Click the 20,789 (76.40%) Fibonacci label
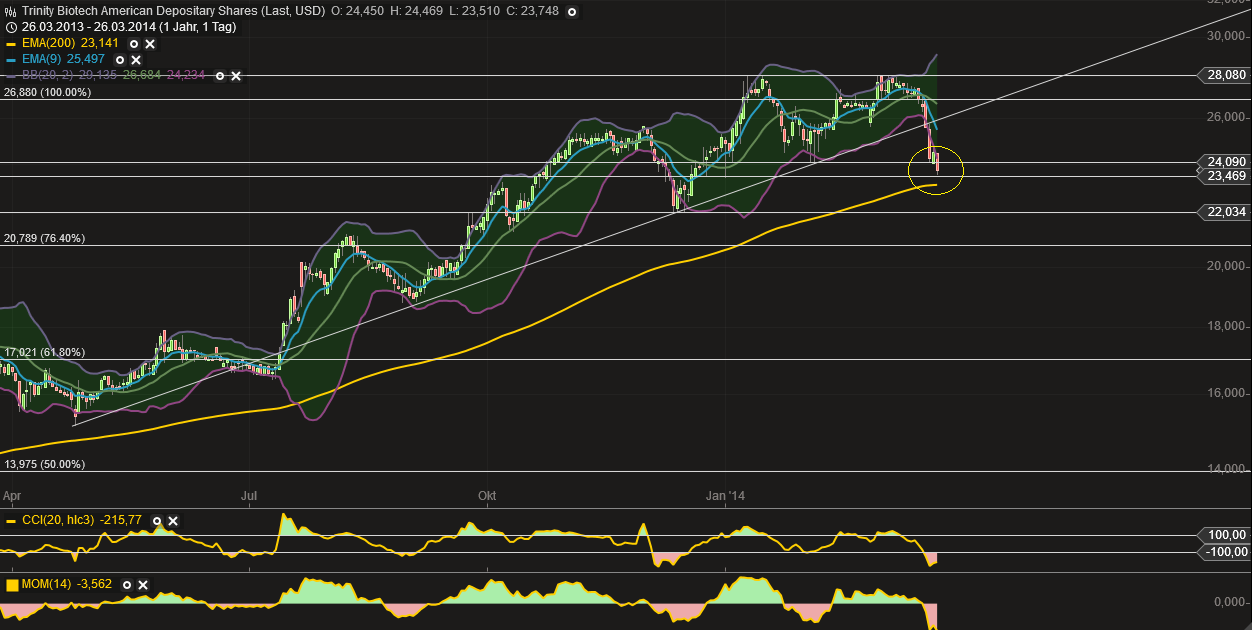Screen dimensions: 1252x630 tap(44, 239)
